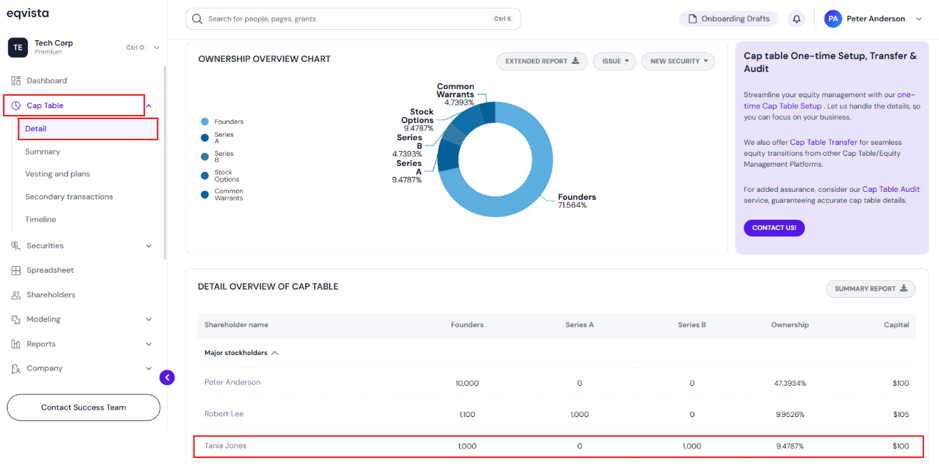The width and height of the screenshot is (939, 466).
Task: Expand the Reports menu chevron
Action: [x=149, y=344]
